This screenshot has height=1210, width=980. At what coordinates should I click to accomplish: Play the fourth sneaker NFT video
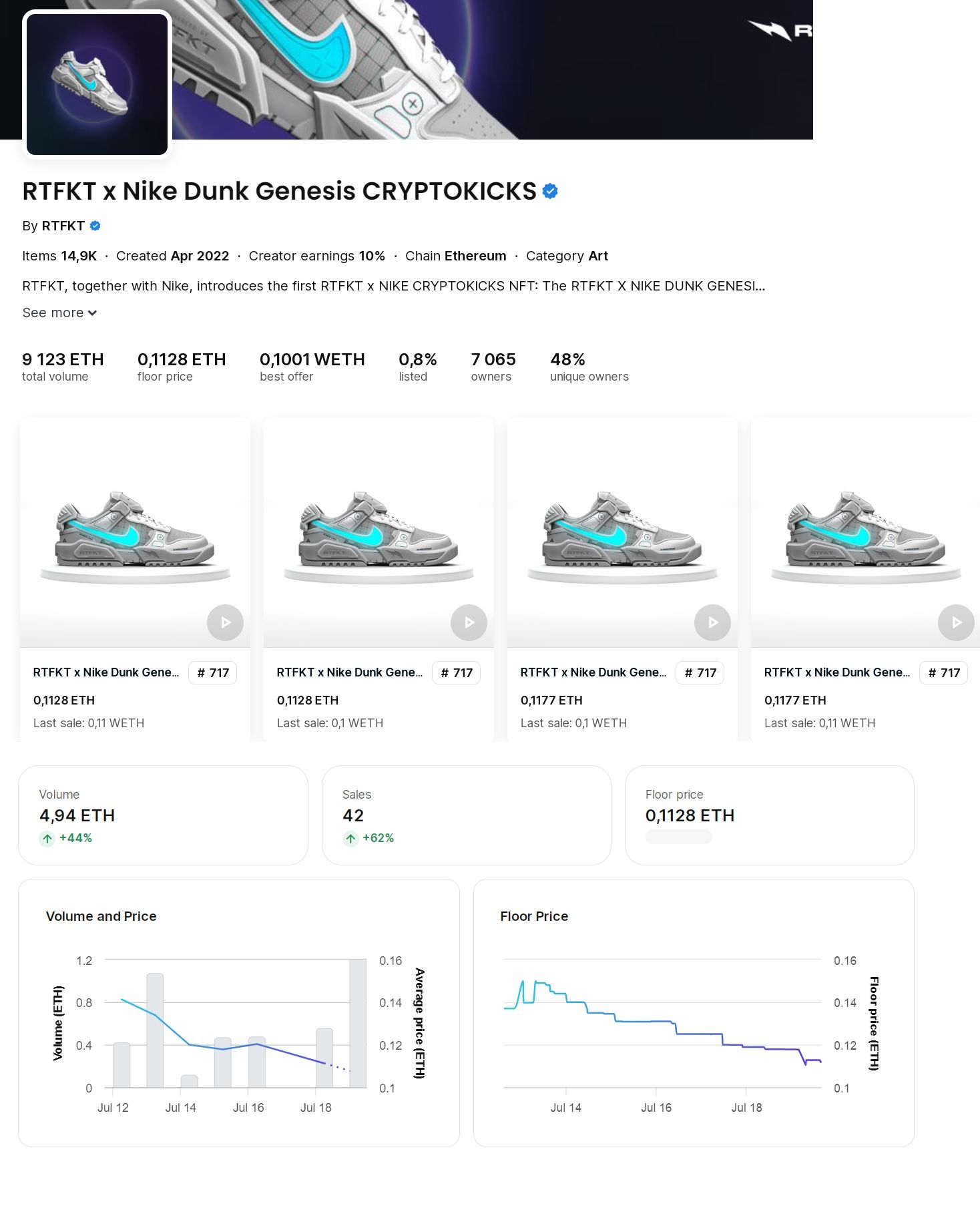pyautogui.click(x=955, y=622)
